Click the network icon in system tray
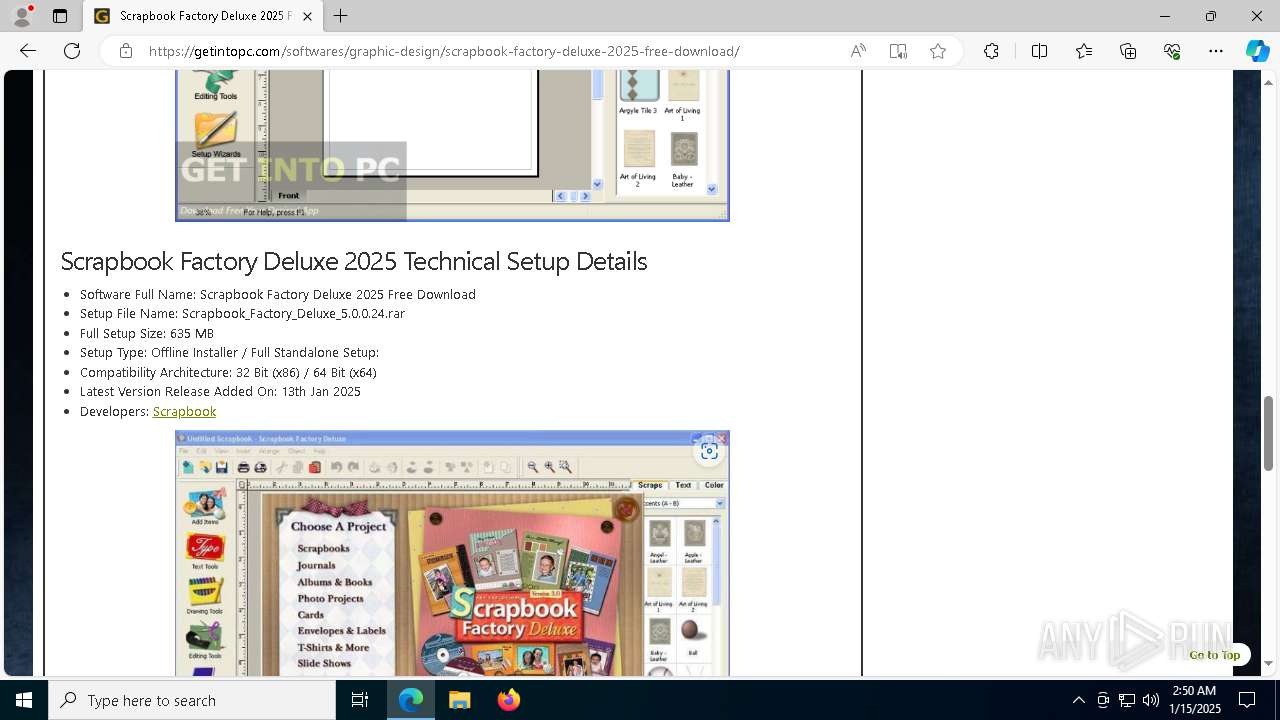 click(1127, 700)
